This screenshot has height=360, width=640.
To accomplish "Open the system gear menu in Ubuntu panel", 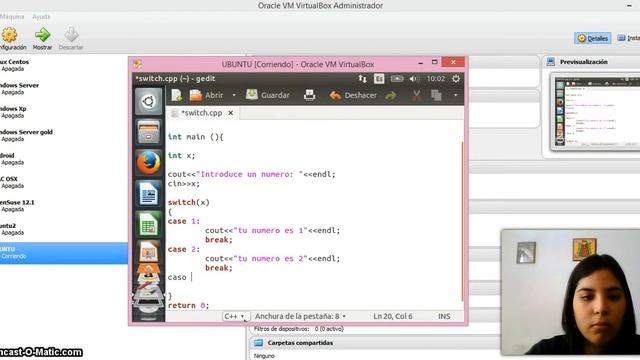I will (456, 78).
